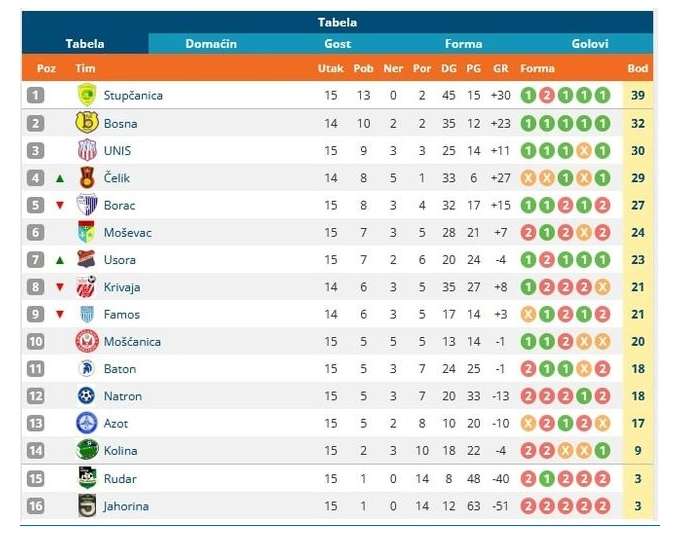The height and width of the screenshot is (537, 681).
Task: Switch to the Domaćin tab
Action: [x=211, y=44]
